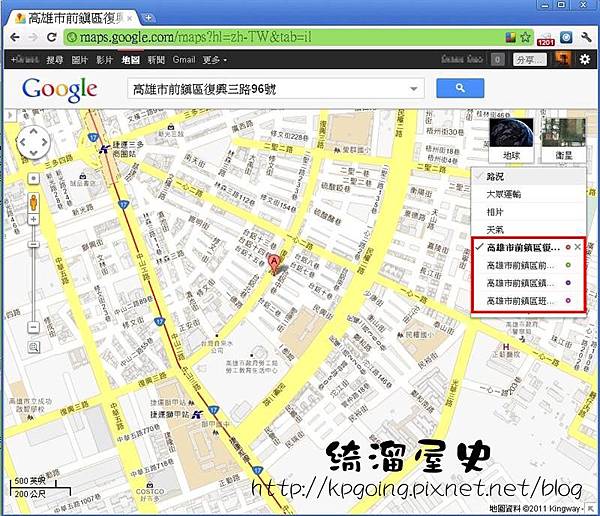The width and height of the screenshot is (600, 516).
Task: Toggle the checked 高雄市前鎮區復… result layer
Action: pyautogui.click(x=523, y=247)
